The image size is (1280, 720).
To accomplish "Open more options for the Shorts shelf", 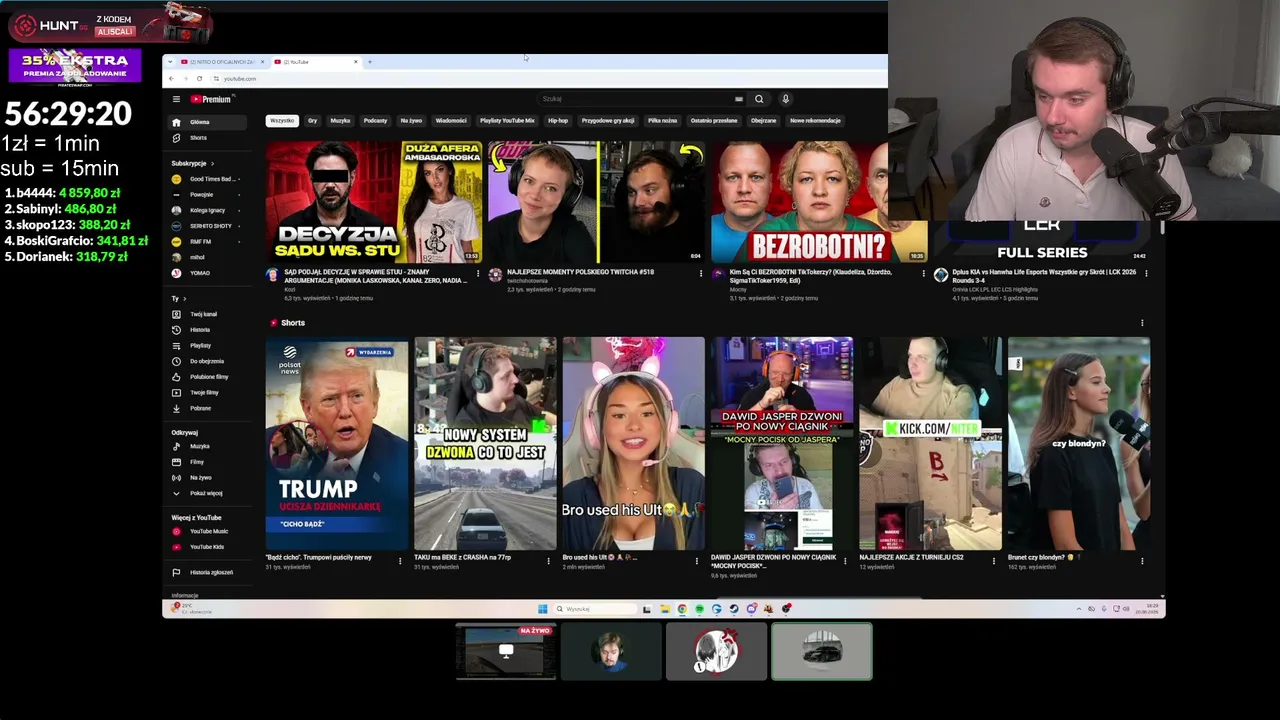I will (x=1142, y=323).
